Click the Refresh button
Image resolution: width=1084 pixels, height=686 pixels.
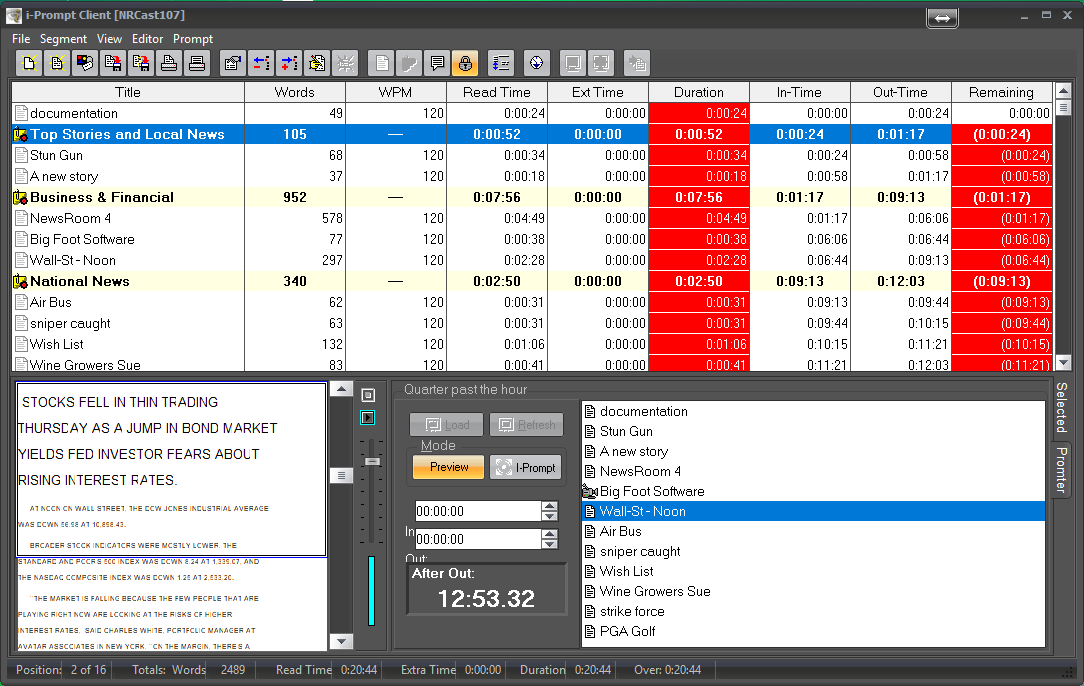pyautogui.click(x=526, y=425)
